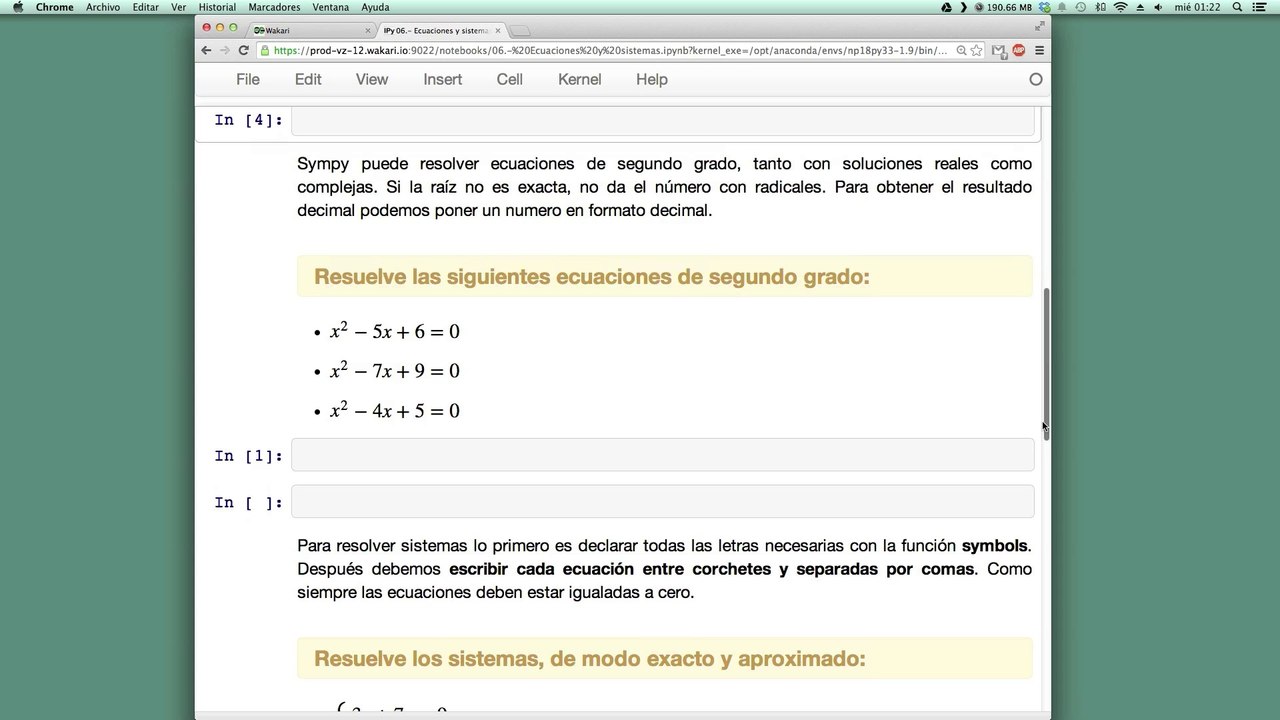Close the IPy 06 Ecuaciones tab
This screenshot has width=1280, height=720.
pyautogui.click(x=498, y=30)
